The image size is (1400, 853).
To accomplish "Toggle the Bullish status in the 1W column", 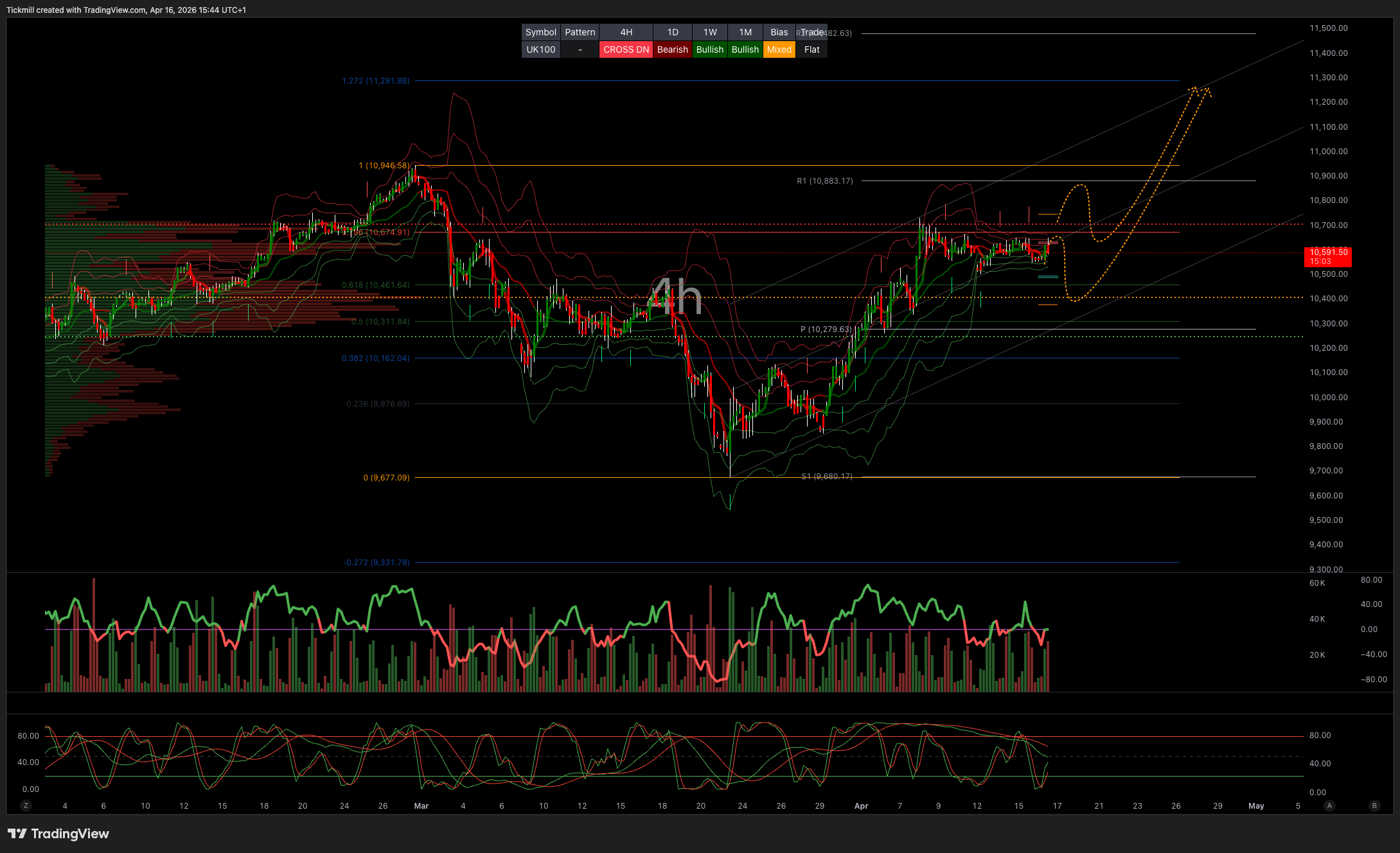I will (709, 49).
